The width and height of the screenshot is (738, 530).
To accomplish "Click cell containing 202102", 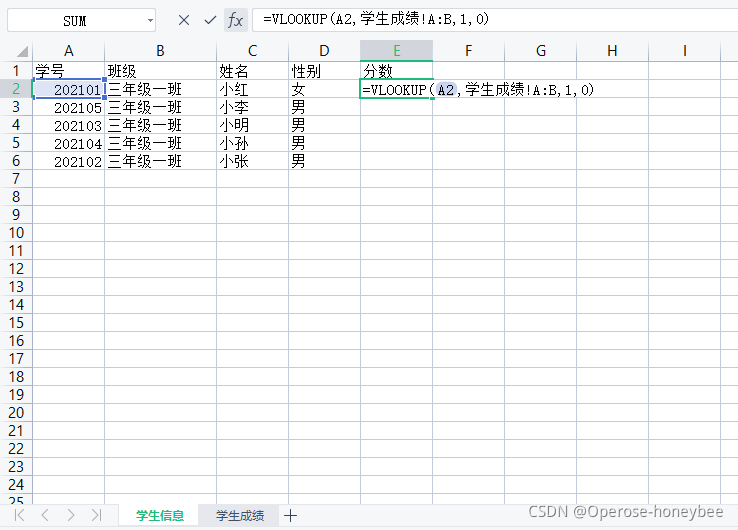I will point(69,161).
